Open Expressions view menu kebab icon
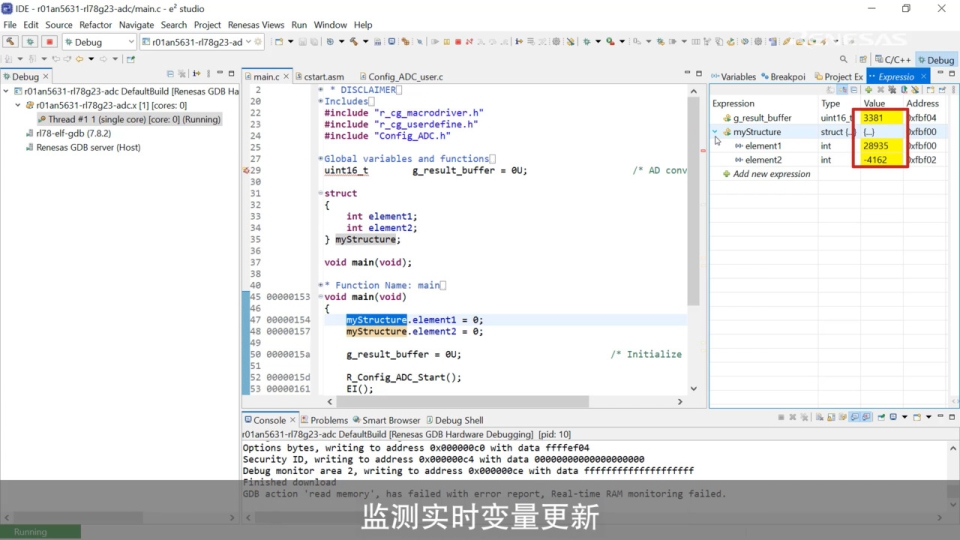 point(953,90)
